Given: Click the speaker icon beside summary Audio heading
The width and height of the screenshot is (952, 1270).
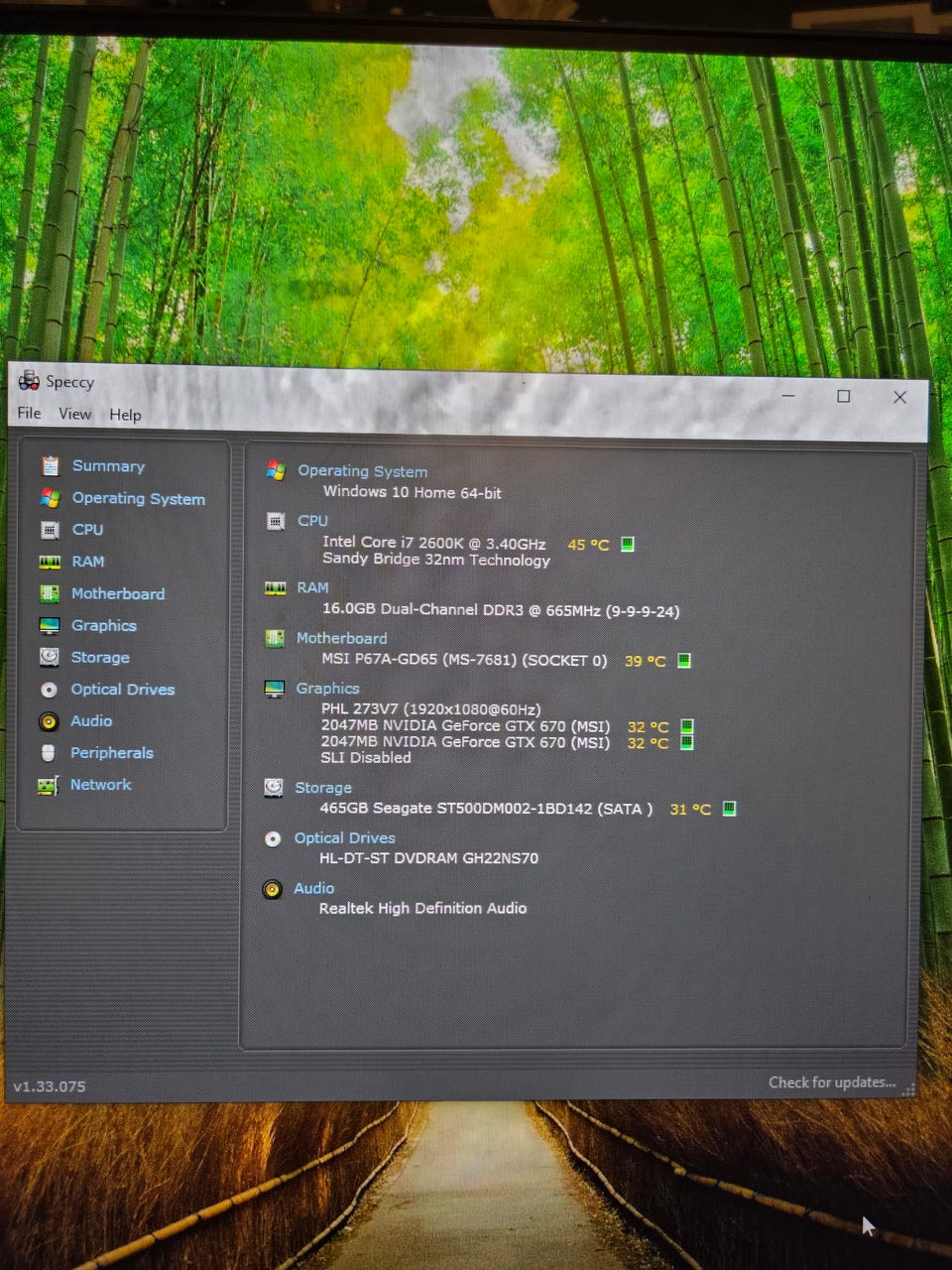Looking at the screenshot, I should point(273,889).
